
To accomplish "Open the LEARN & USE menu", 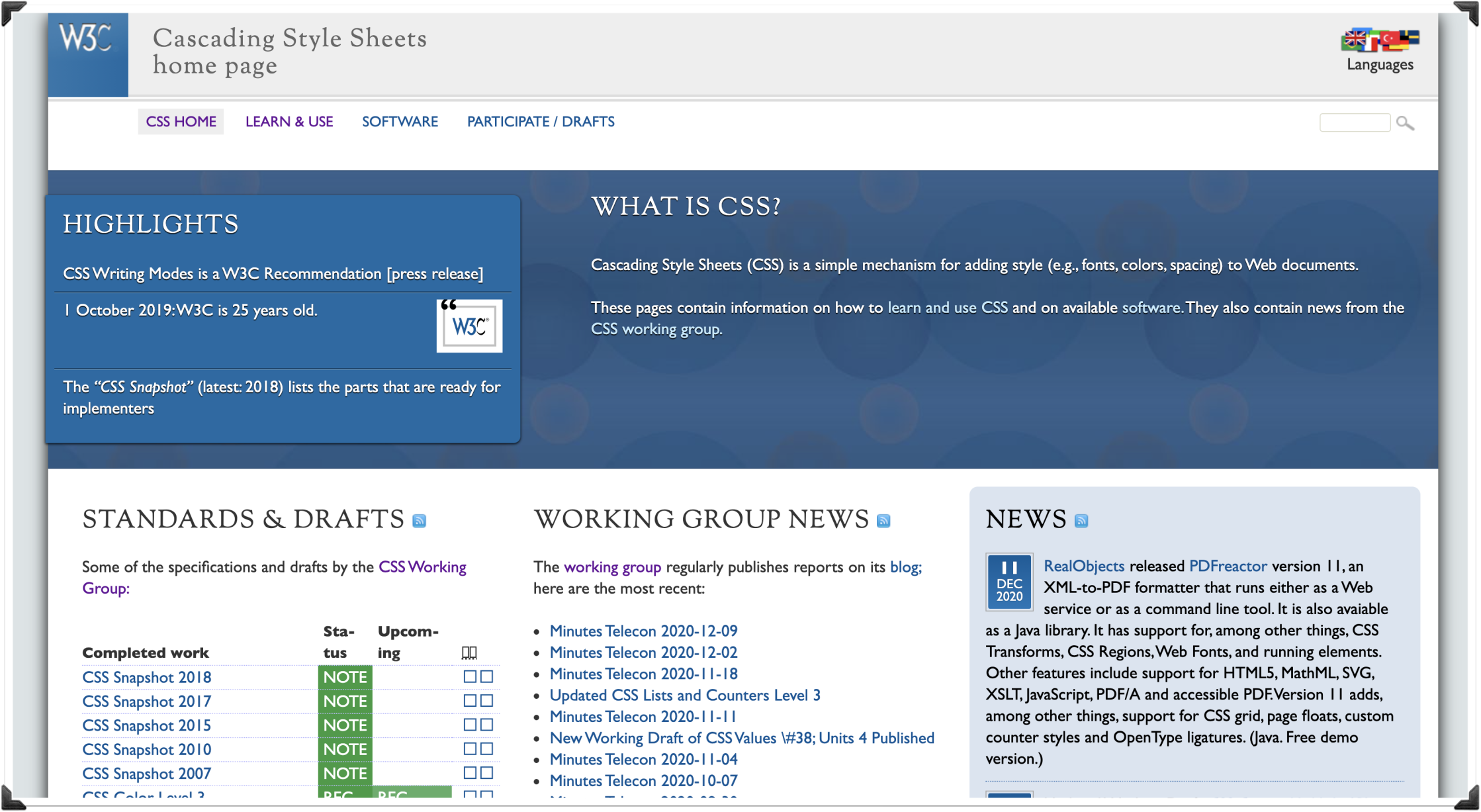I will 289,122.
